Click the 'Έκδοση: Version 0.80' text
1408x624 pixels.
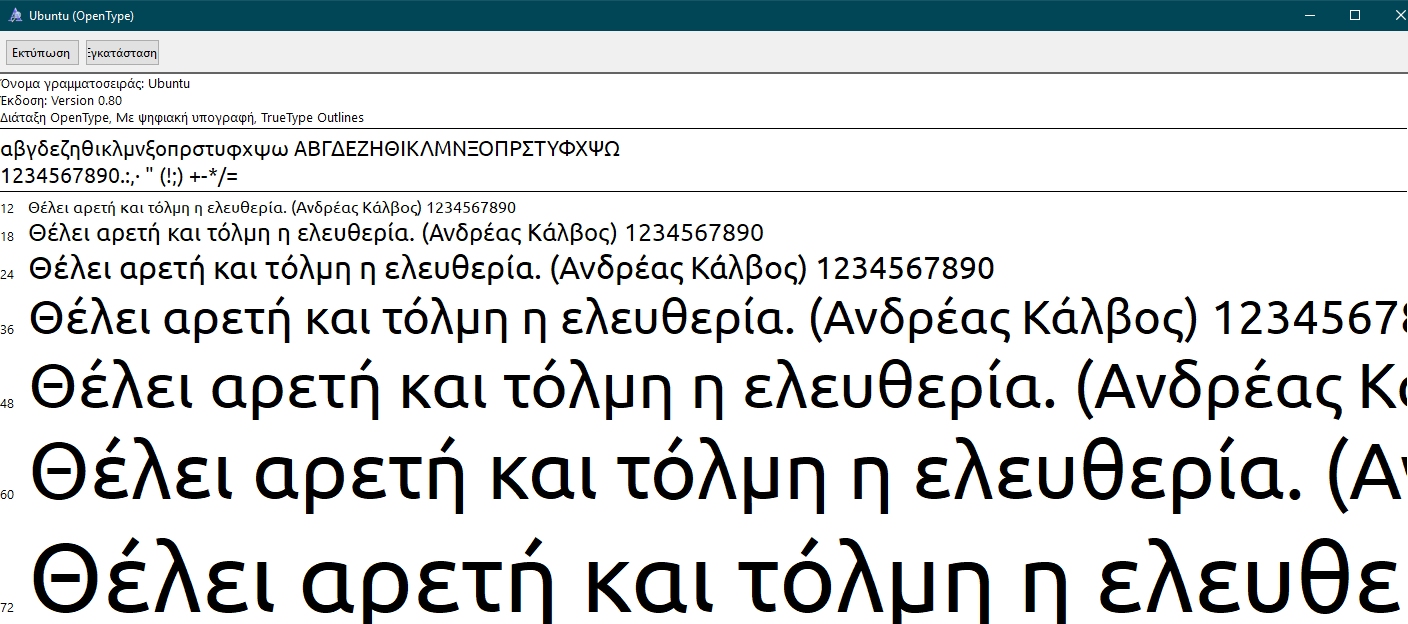[61, 101]
